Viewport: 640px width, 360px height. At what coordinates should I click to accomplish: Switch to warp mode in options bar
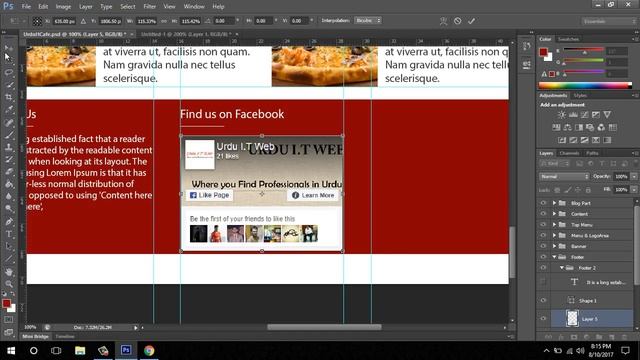click(443, 21)
